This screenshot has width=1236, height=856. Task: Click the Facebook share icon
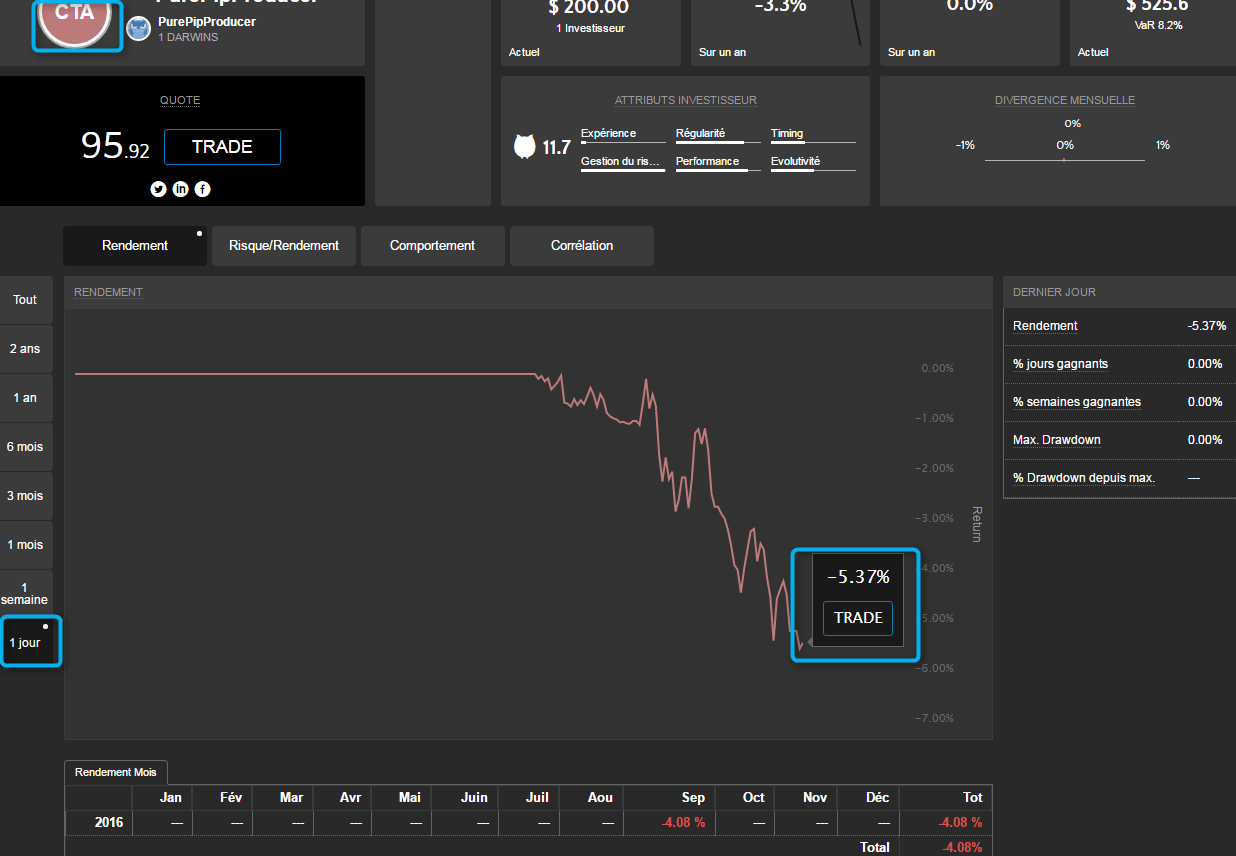pos(203,189)
